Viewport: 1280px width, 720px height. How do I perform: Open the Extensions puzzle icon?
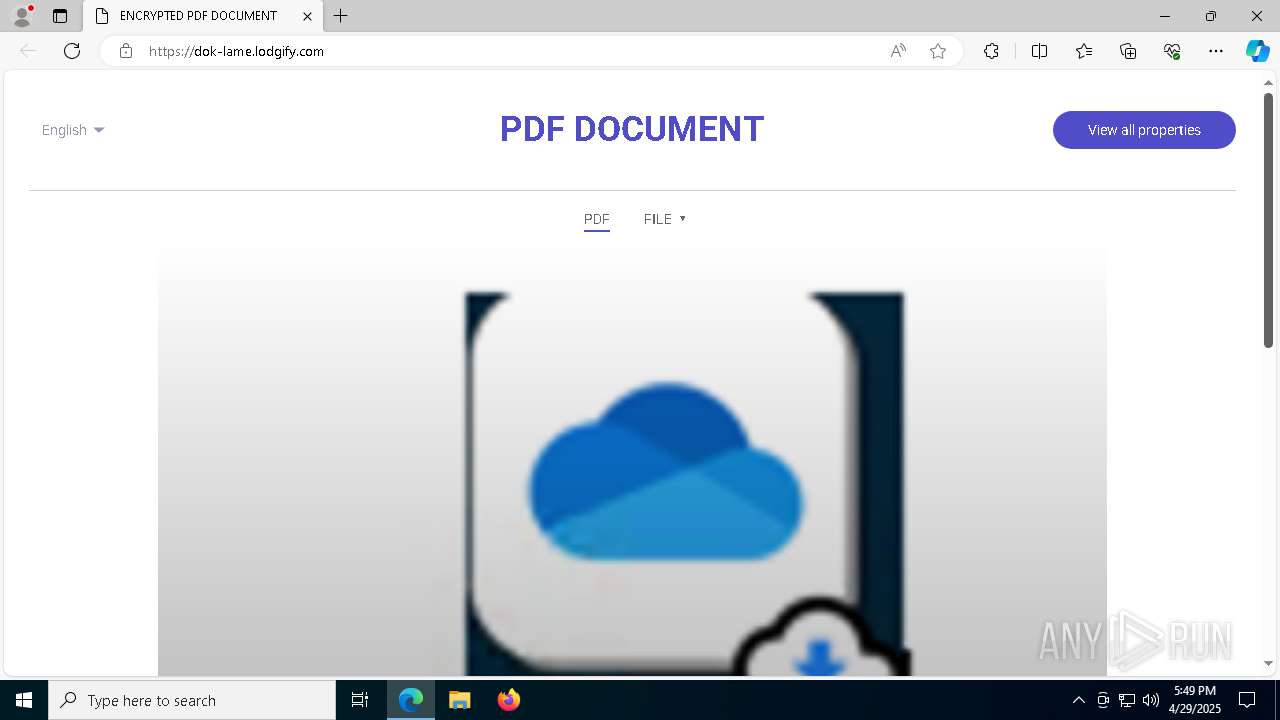991,51
